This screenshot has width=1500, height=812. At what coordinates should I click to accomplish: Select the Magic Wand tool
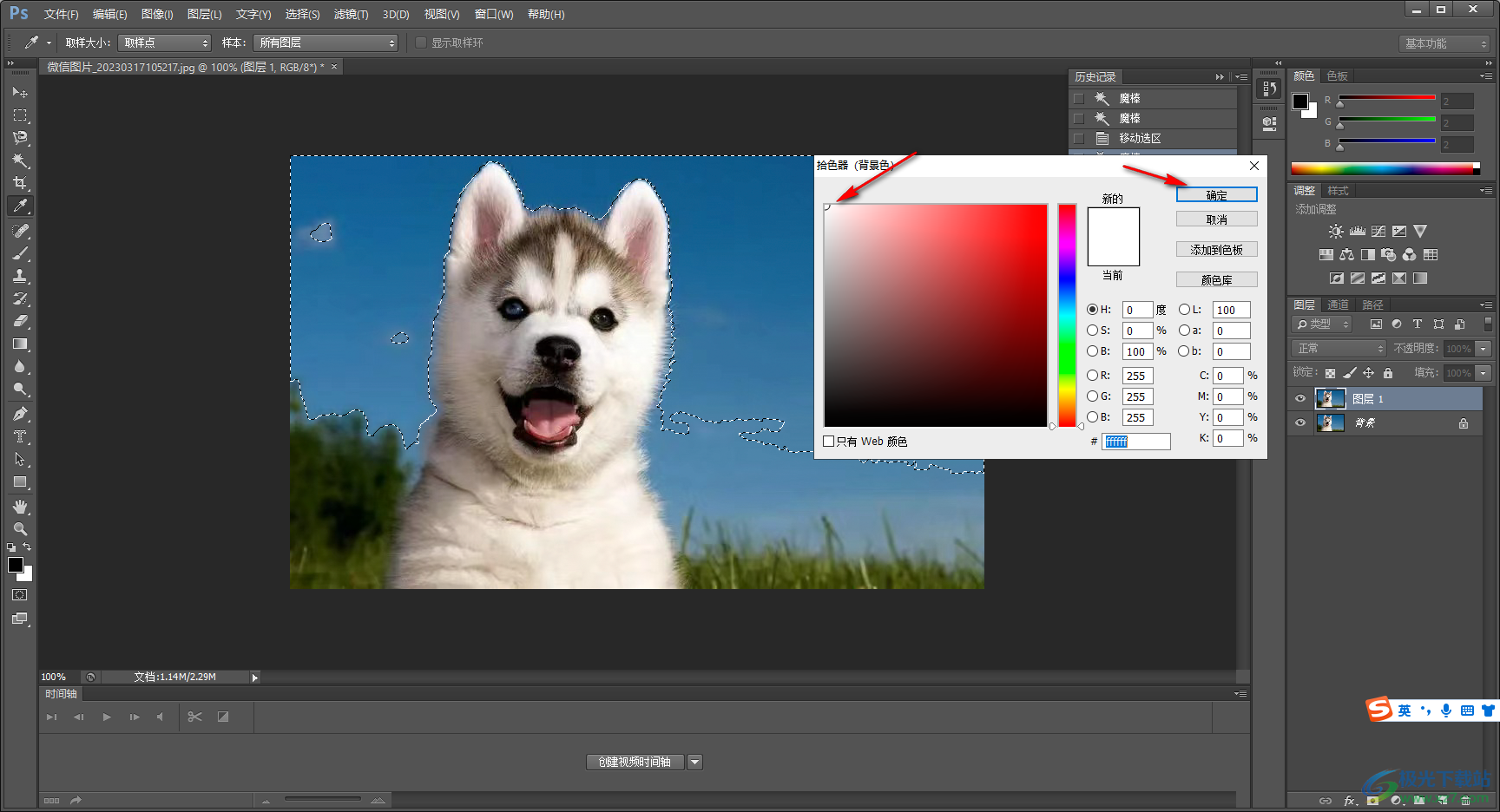click(20, 160)
